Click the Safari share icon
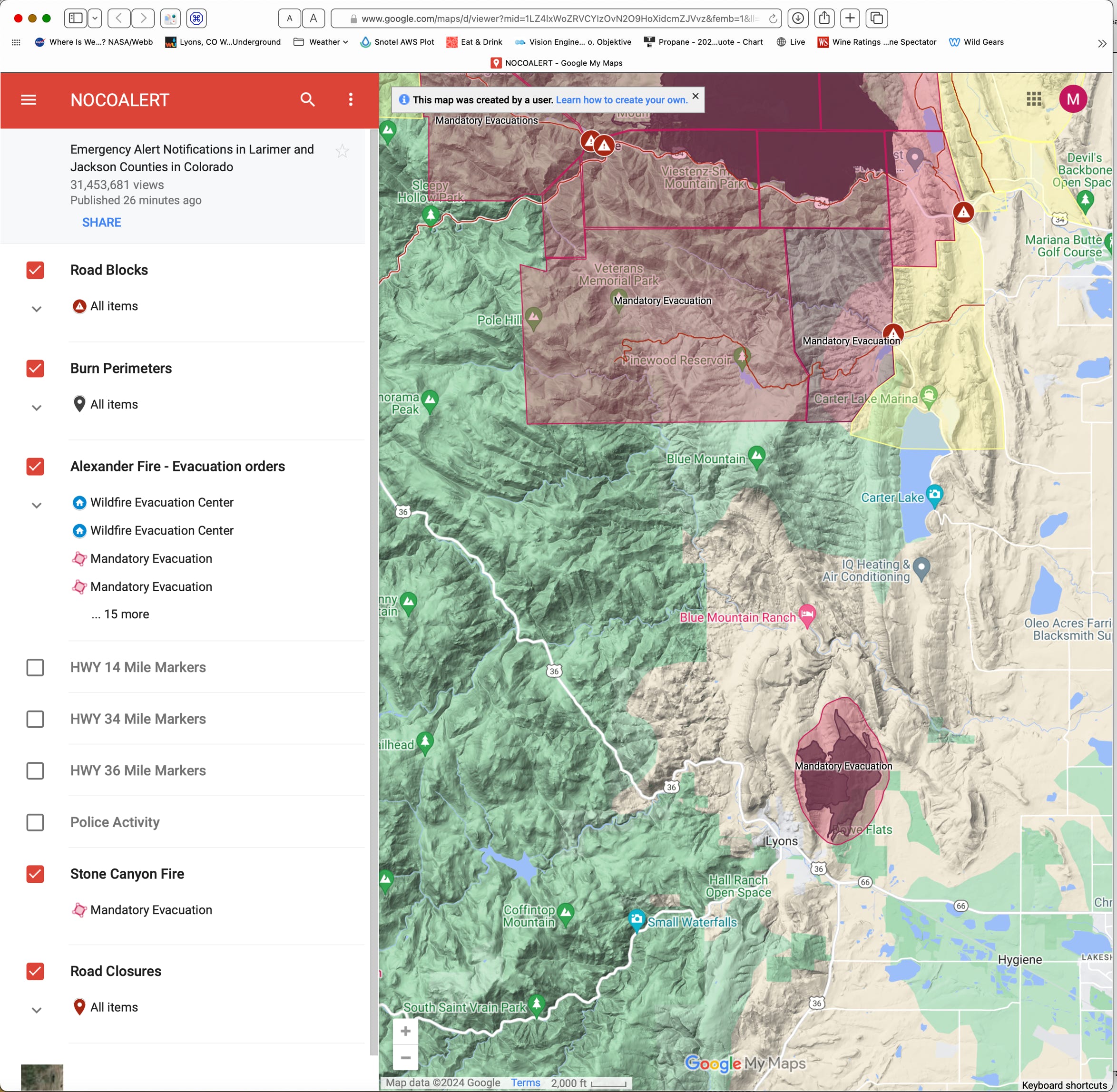The image size is (1117, 1092). (824, 18)
